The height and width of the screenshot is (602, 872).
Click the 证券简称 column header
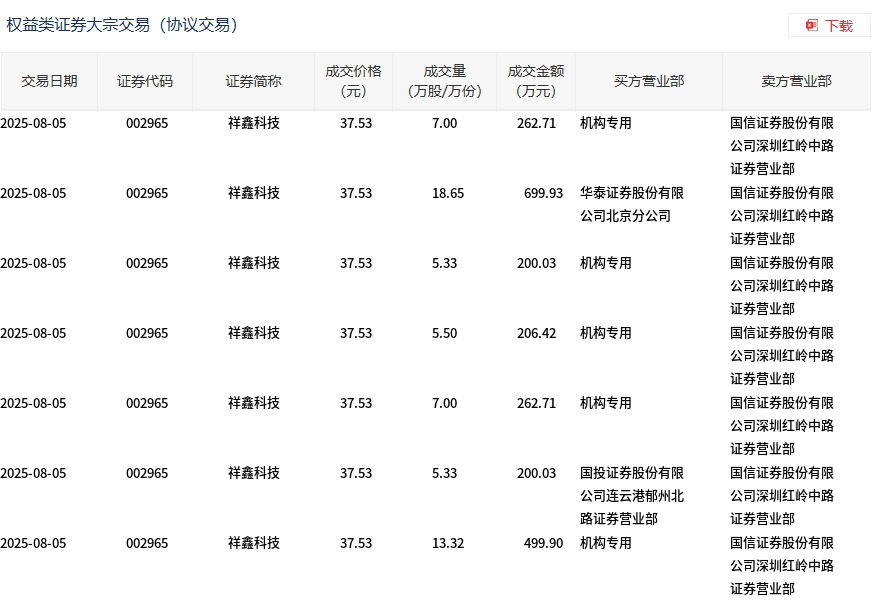click(x=253, y=81)
